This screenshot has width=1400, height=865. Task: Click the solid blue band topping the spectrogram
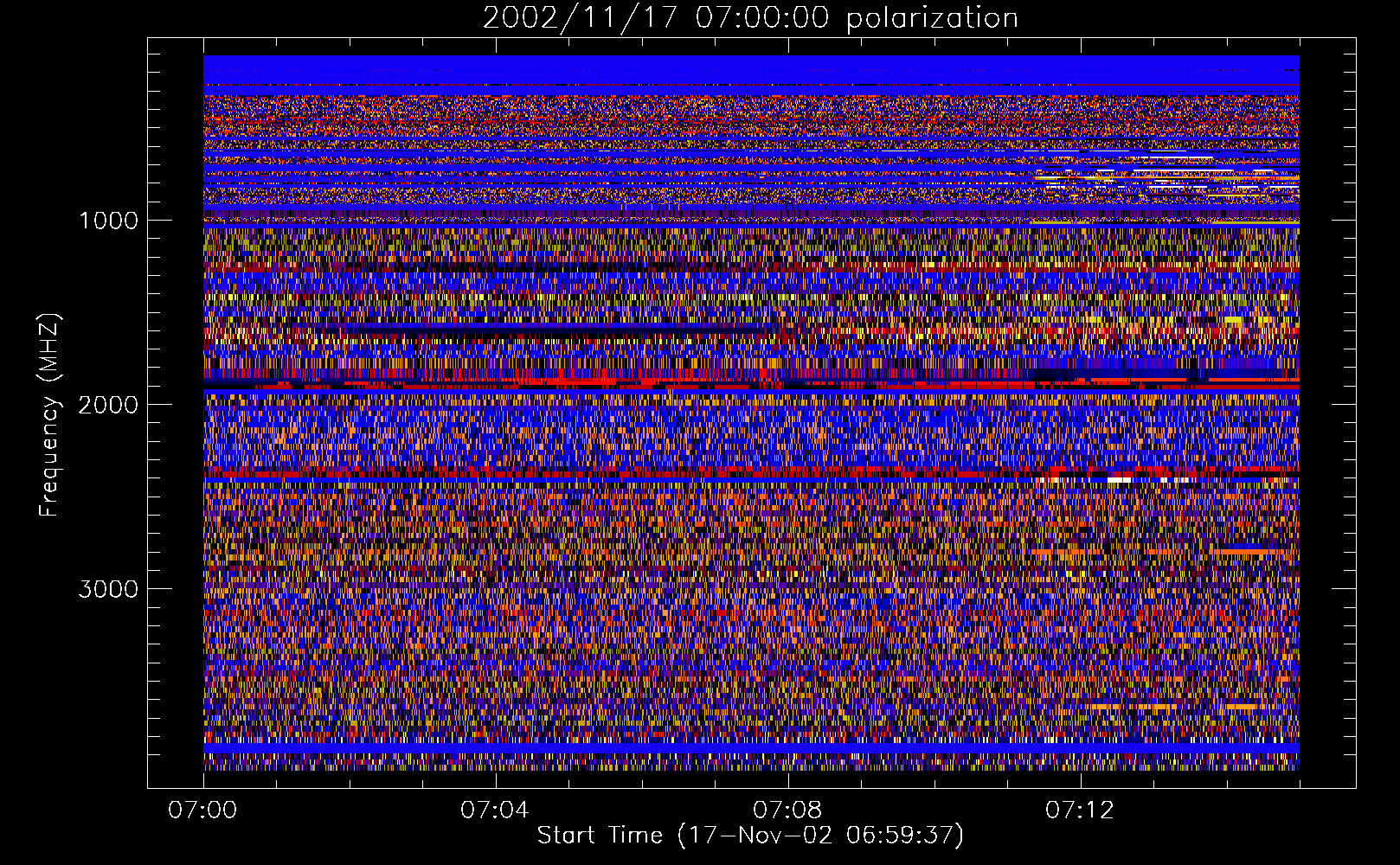coord(751,70)
